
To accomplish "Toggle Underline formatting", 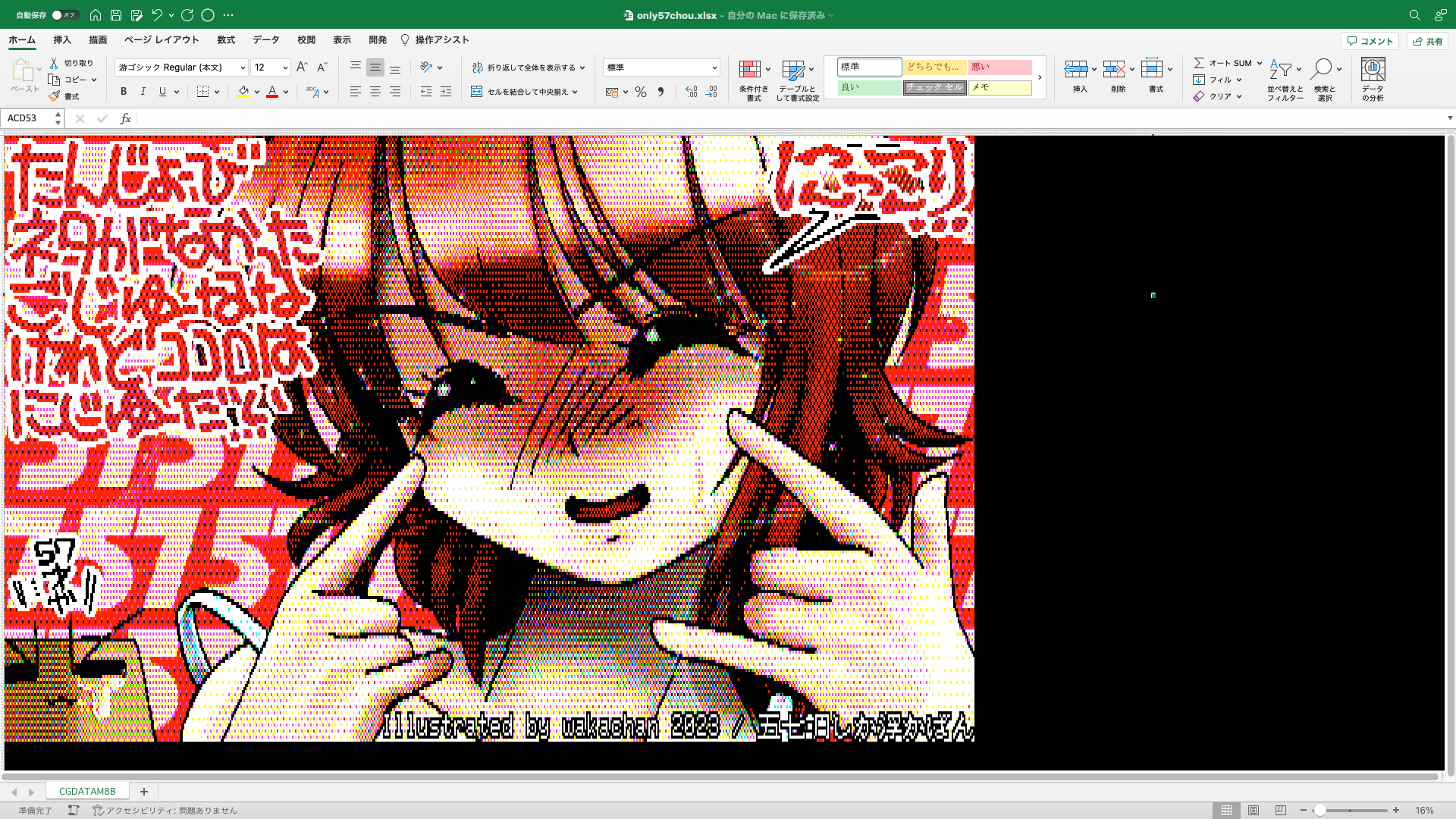I will (162, 92).
